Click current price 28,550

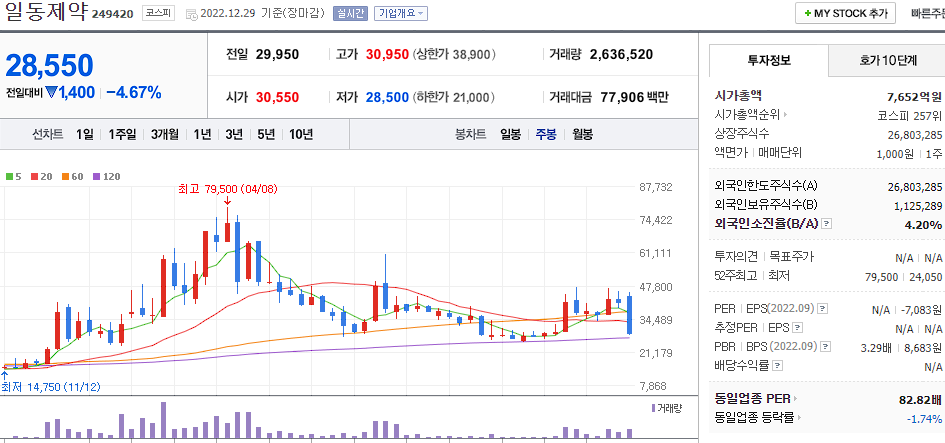49,65
